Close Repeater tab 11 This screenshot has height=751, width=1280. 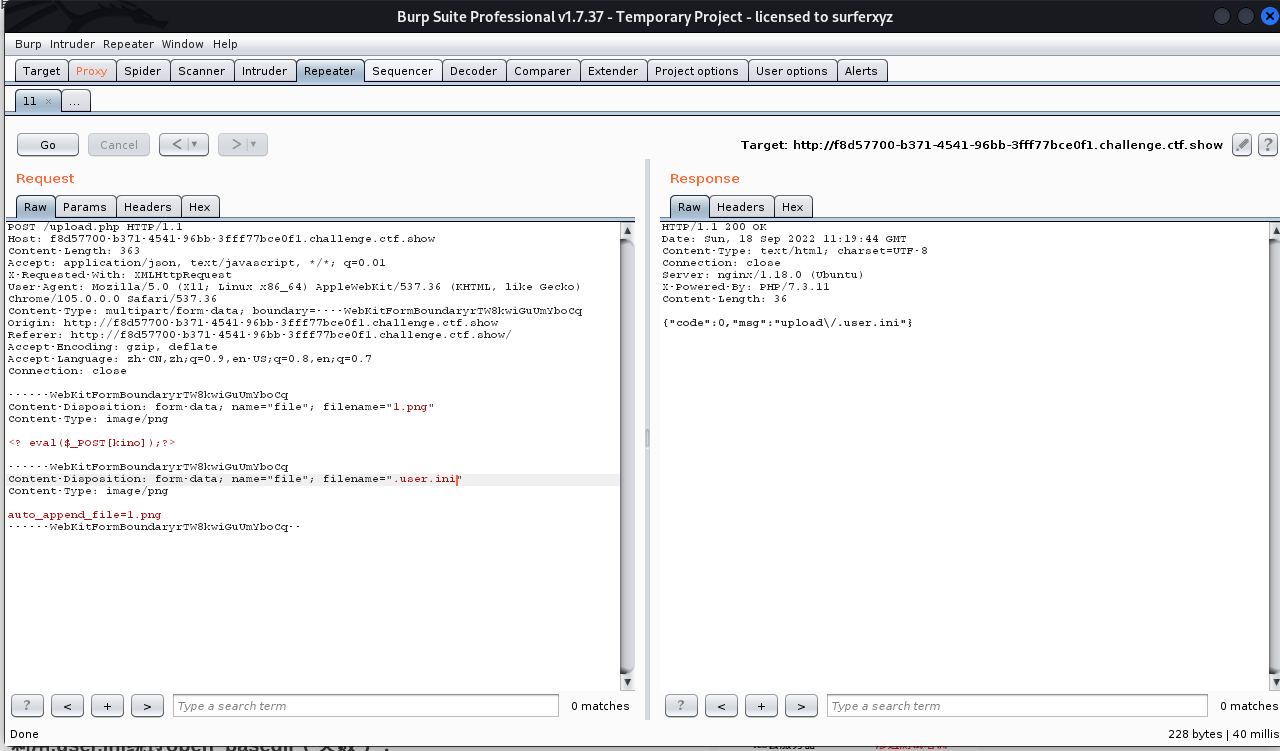pyautogui.click(x=48, y=102)
